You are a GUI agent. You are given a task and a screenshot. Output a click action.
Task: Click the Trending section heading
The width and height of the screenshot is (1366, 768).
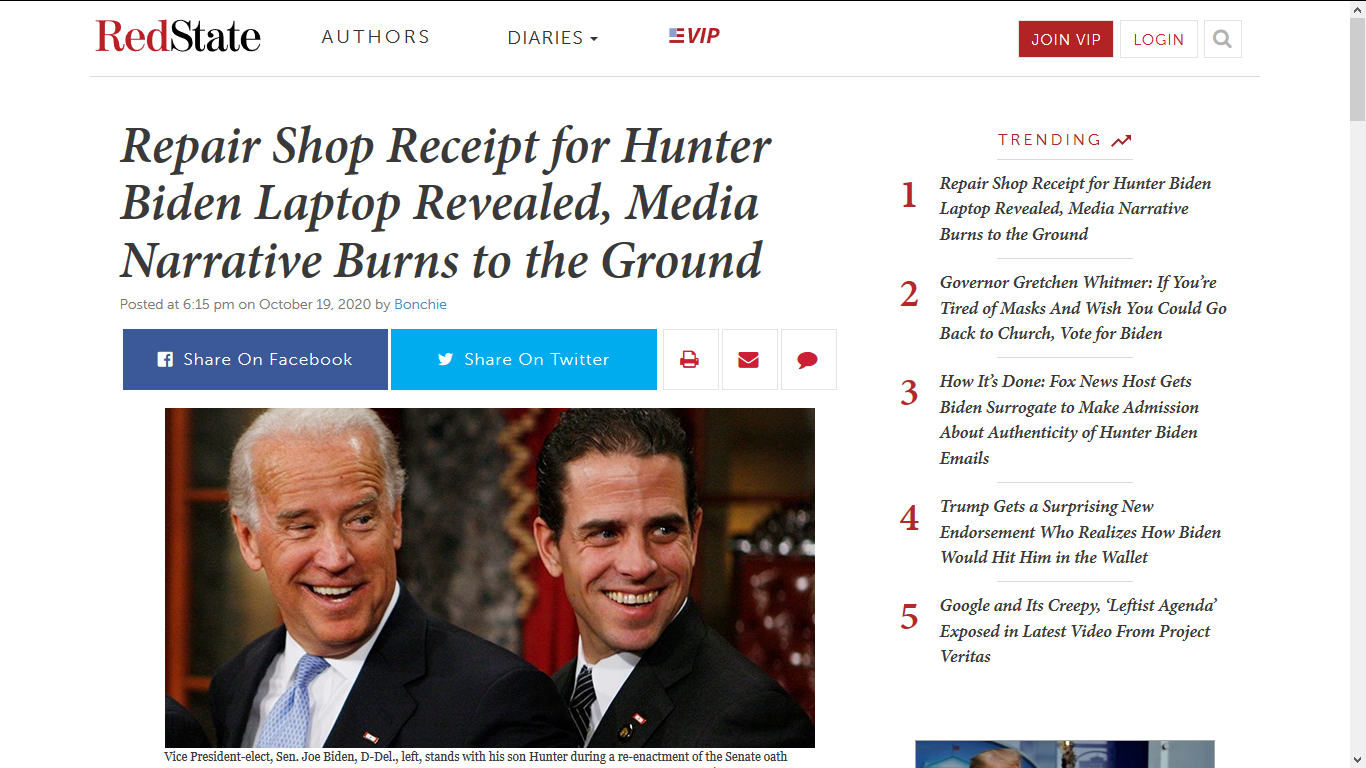1065,140
